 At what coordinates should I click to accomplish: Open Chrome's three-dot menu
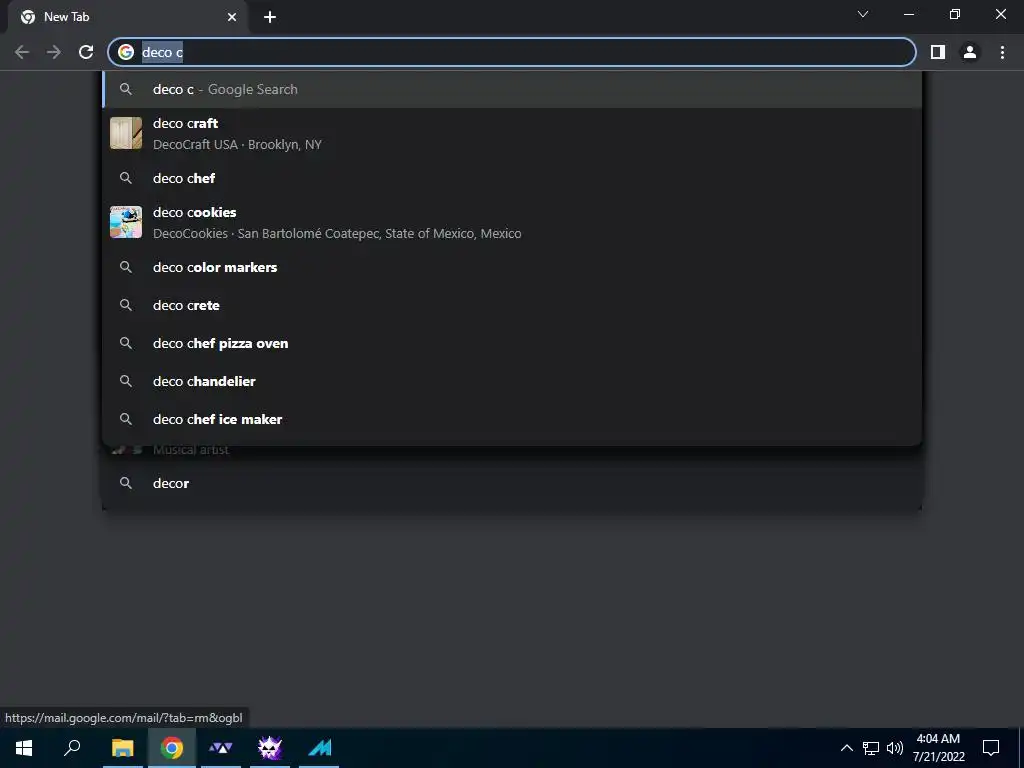1002,52
